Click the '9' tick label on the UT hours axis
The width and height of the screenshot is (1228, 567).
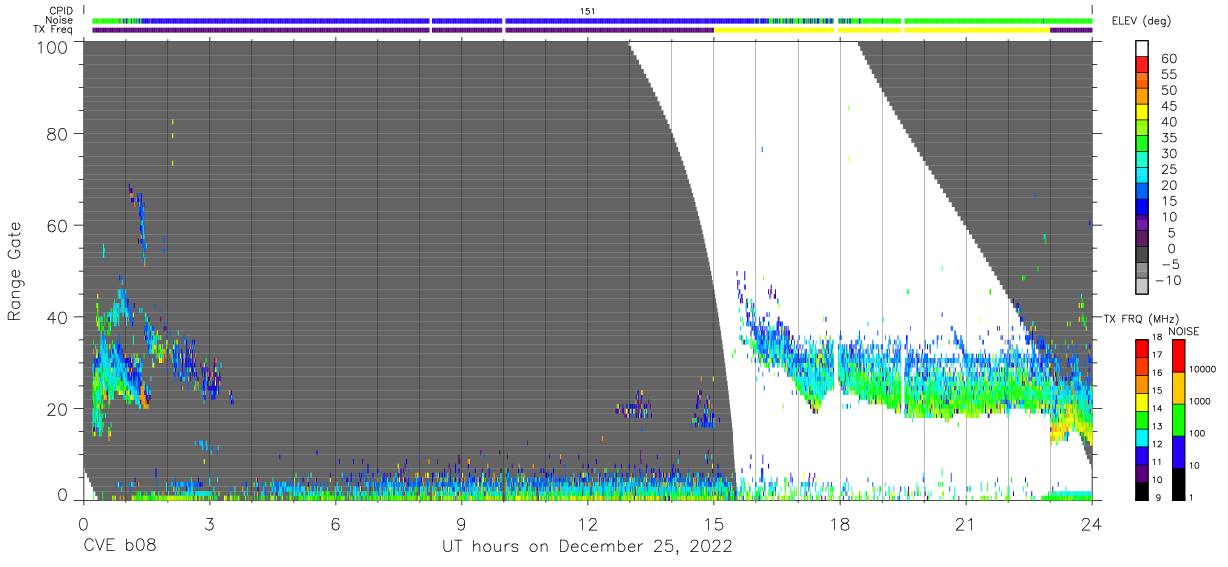click(x=461, y=524)
